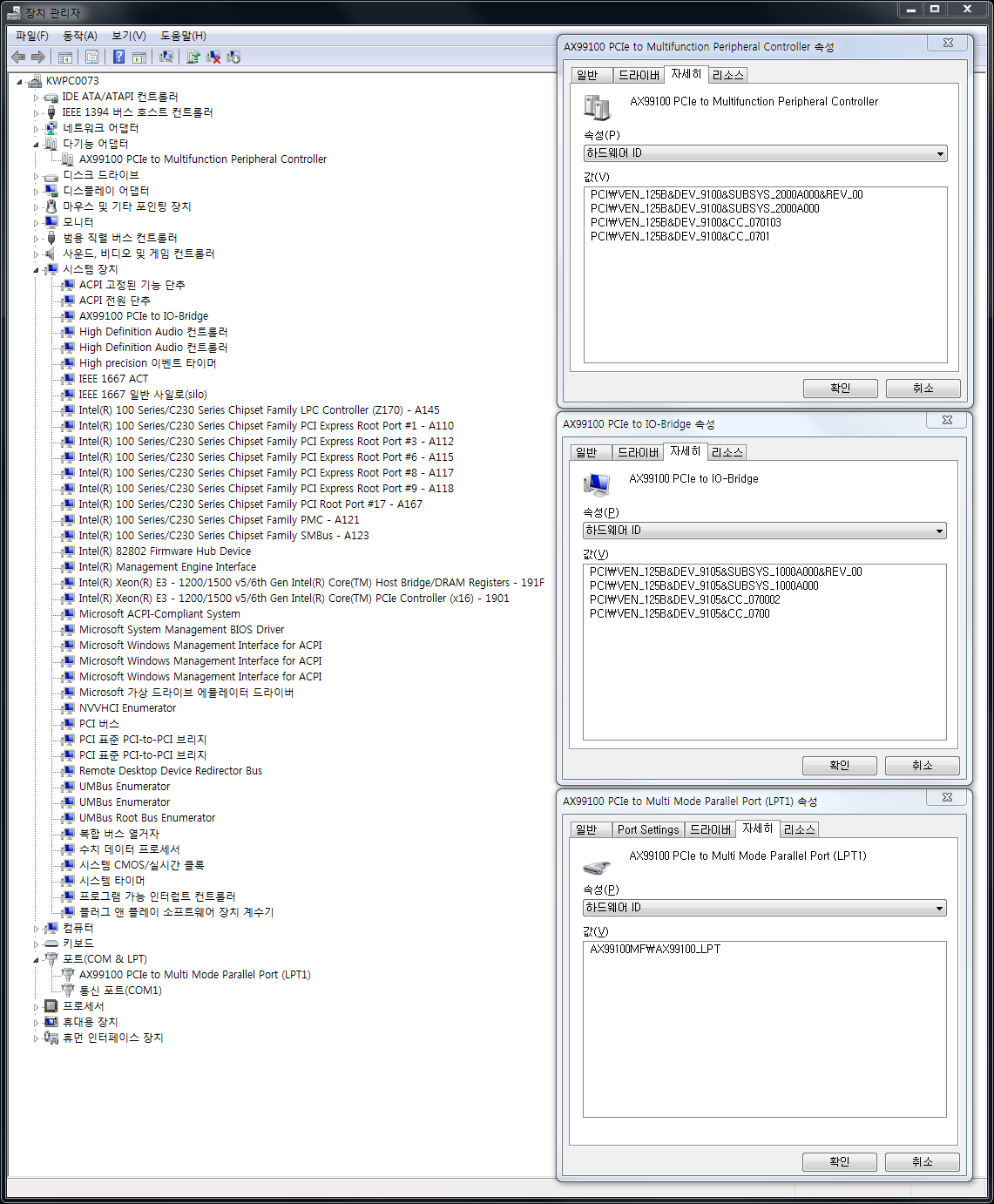
Task: Click the AX99100 Multifunction Peripheral Controller tree icon
Action: point(68,159)
